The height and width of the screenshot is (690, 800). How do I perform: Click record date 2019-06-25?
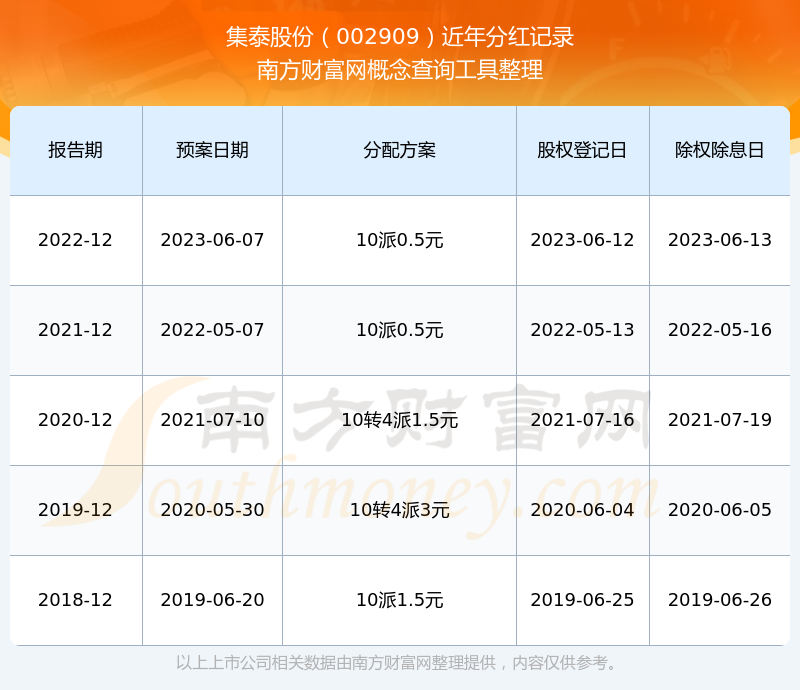[x=582, y=599]
